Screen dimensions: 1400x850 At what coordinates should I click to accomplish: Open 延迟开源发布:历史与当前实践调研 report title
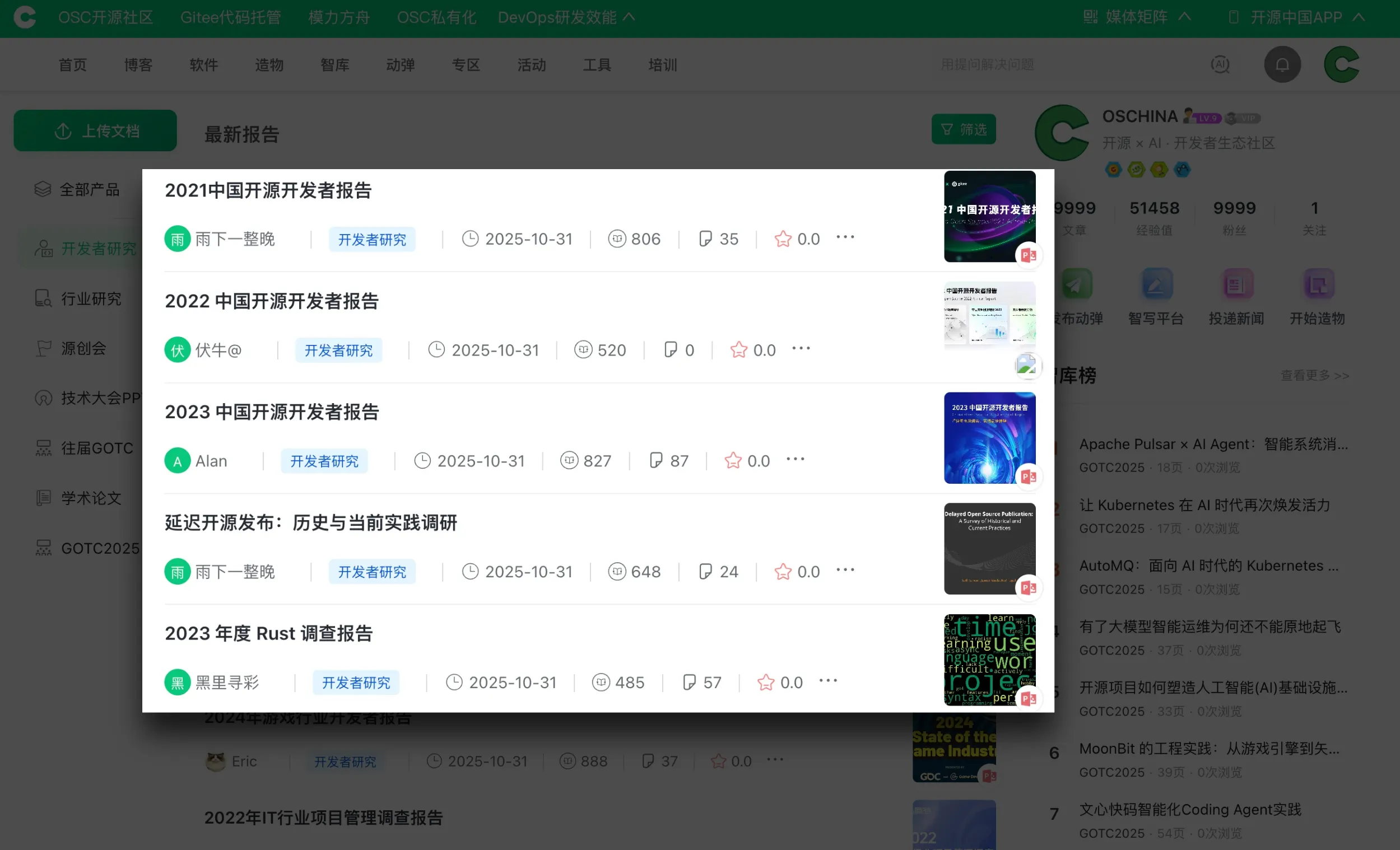[311, 522]
